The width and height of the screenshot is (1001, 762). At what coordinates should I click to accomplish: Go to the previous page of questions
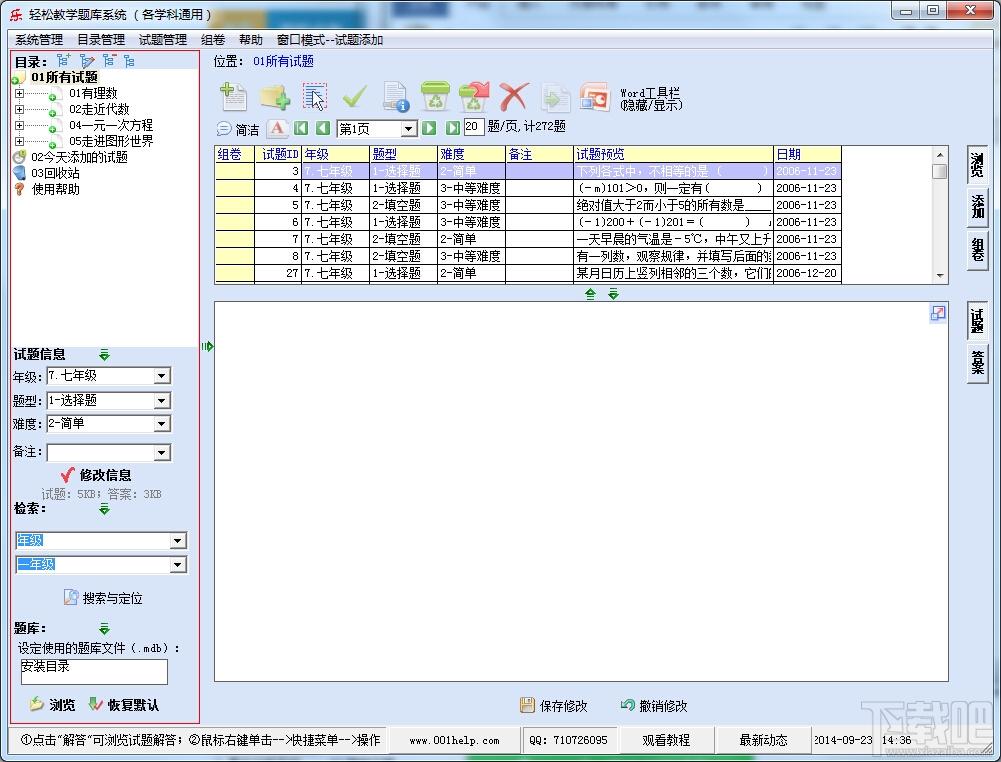pyautogui.click(x=322, y=128)
